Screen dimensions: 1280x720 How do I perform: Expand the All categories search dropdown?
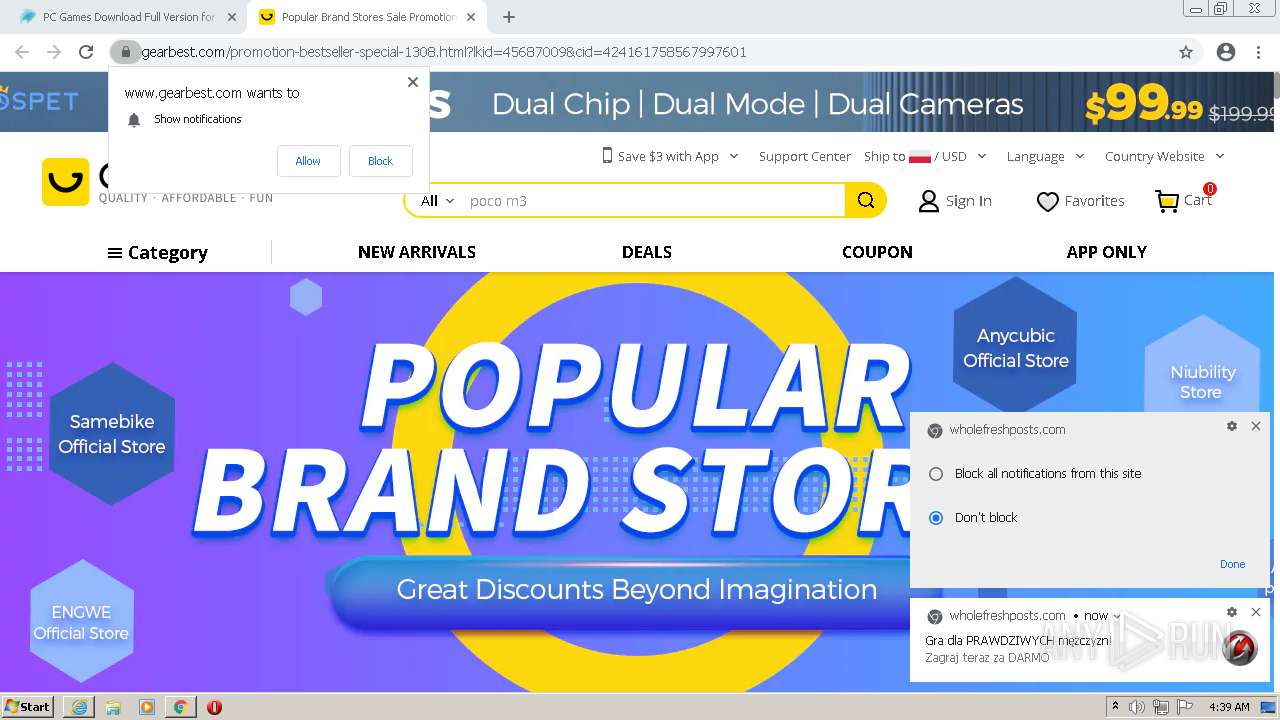tap(437, 201)
